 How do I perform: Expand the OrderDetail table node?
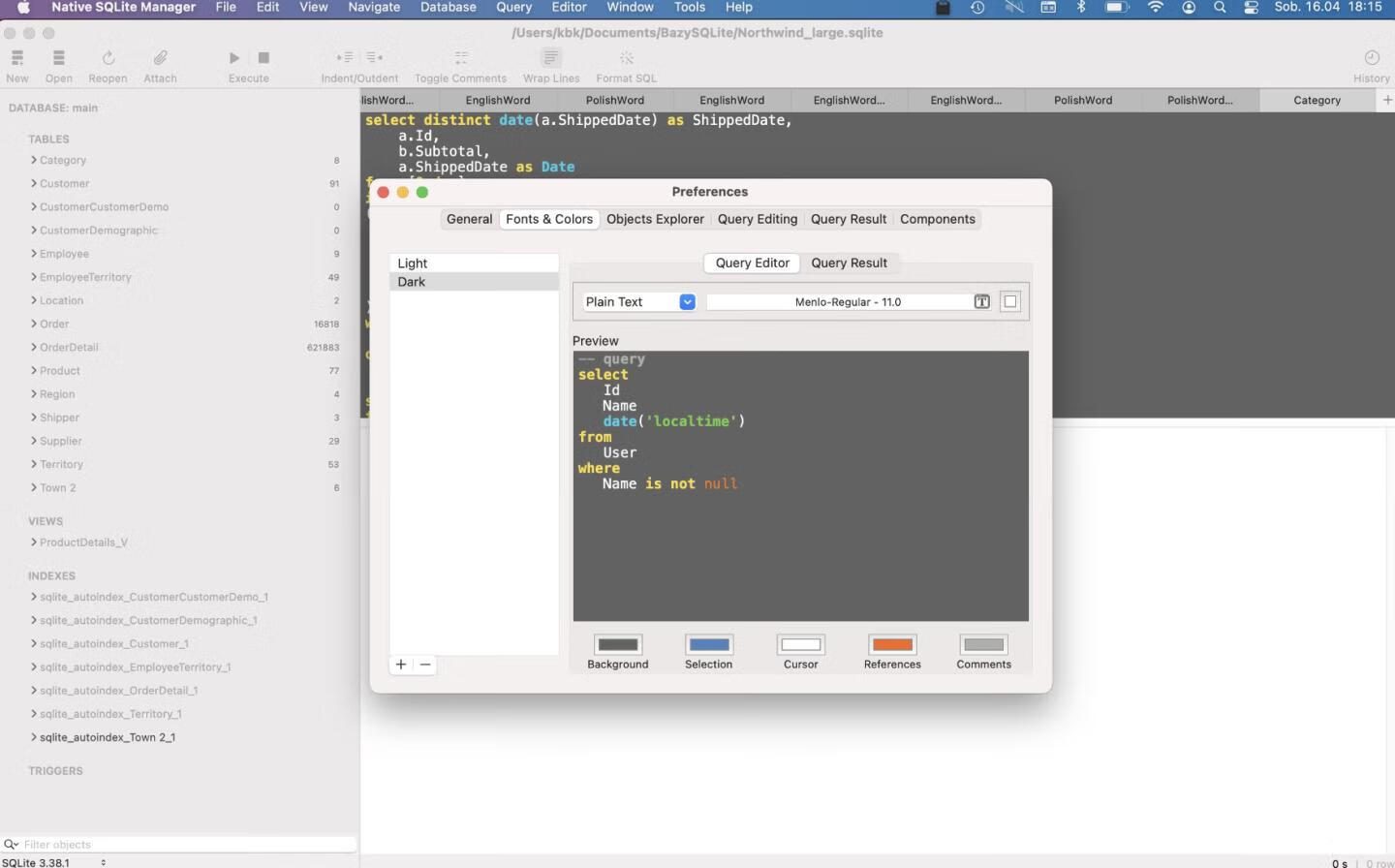pos(34,347)
